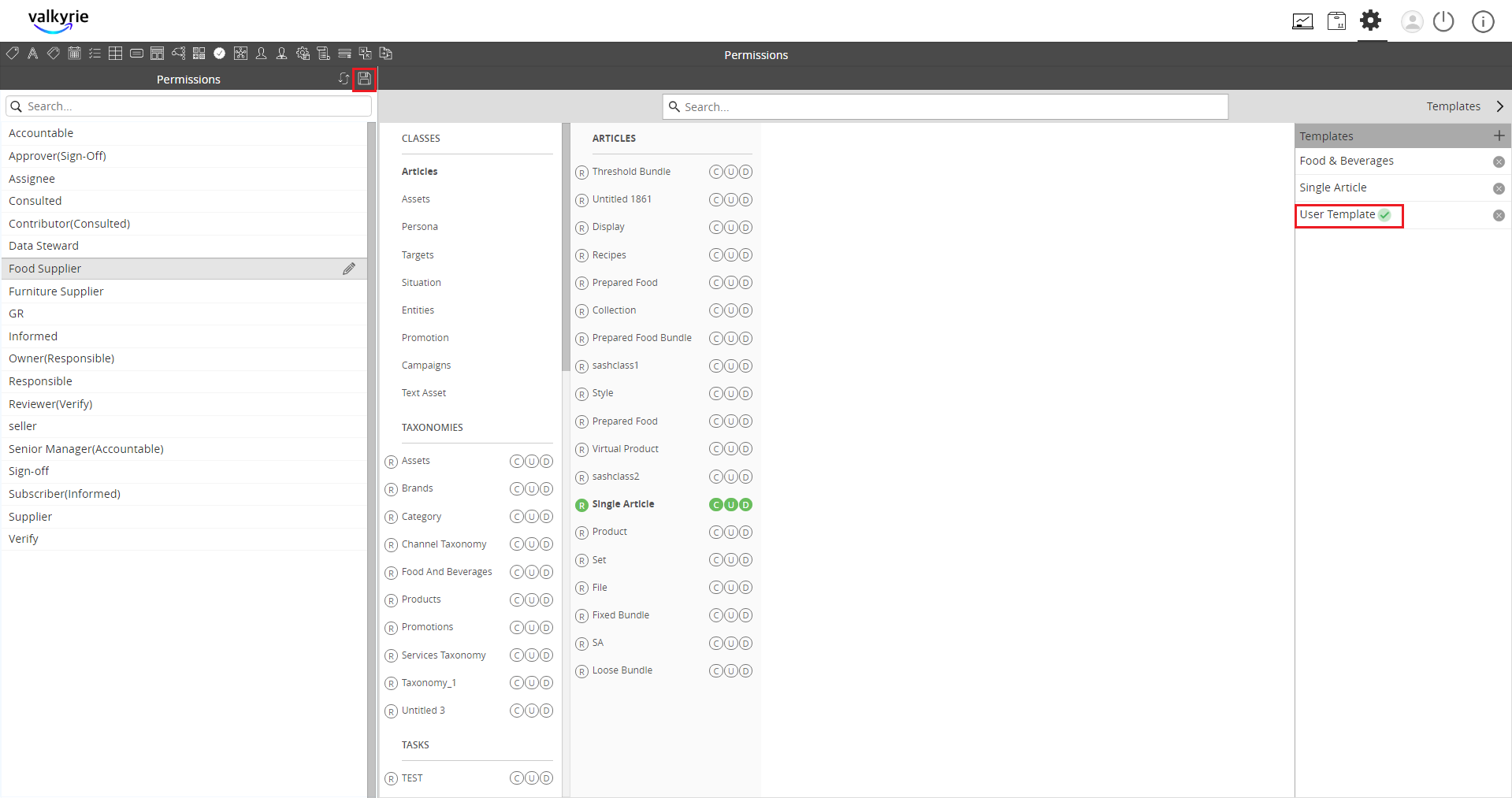Screen dimensions: 1512x798
Task: Apply the Food & Beverages template
Action: coord(1346,161)
